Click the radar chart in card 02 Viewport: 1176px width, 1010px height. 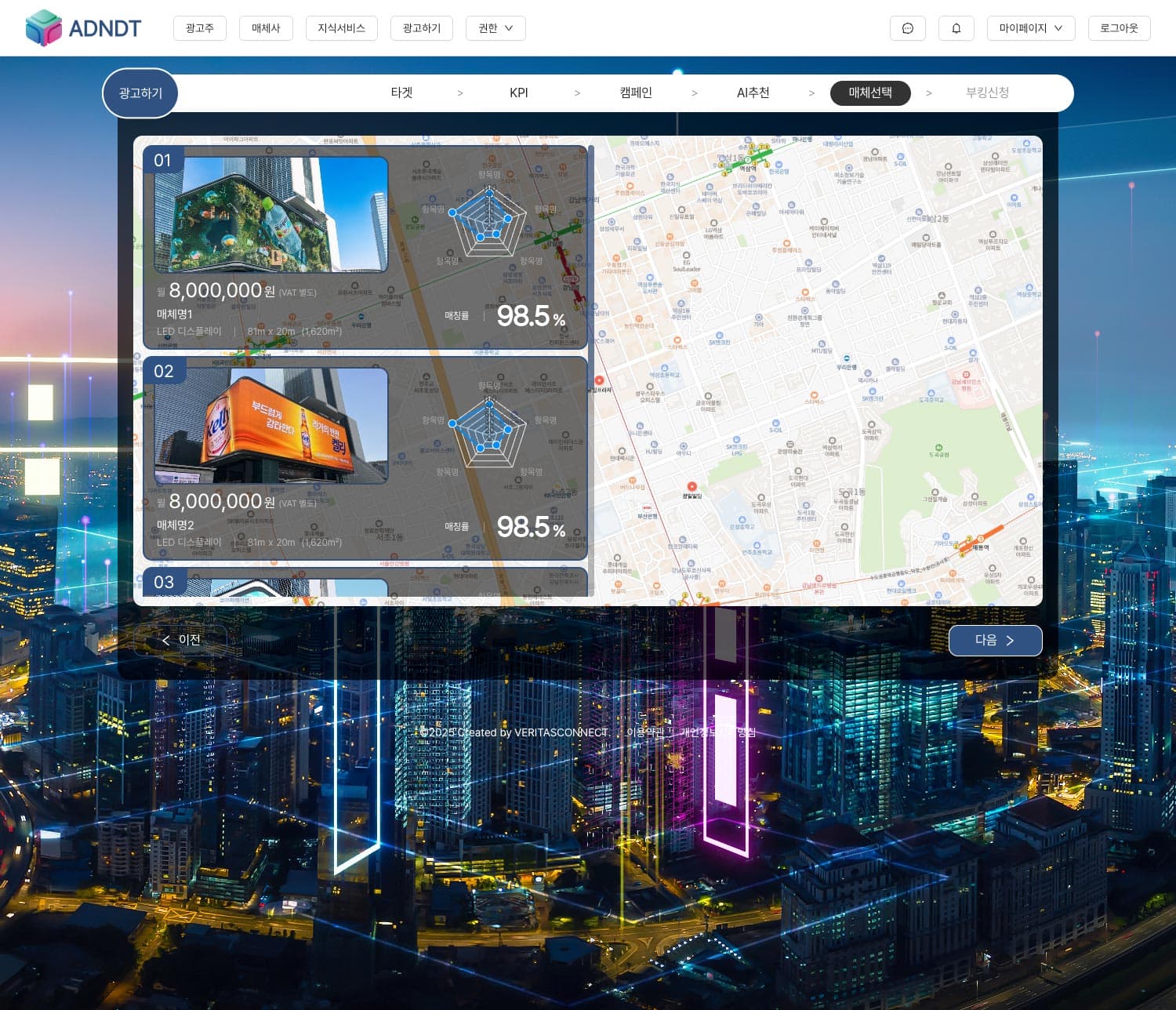[489, 432]
